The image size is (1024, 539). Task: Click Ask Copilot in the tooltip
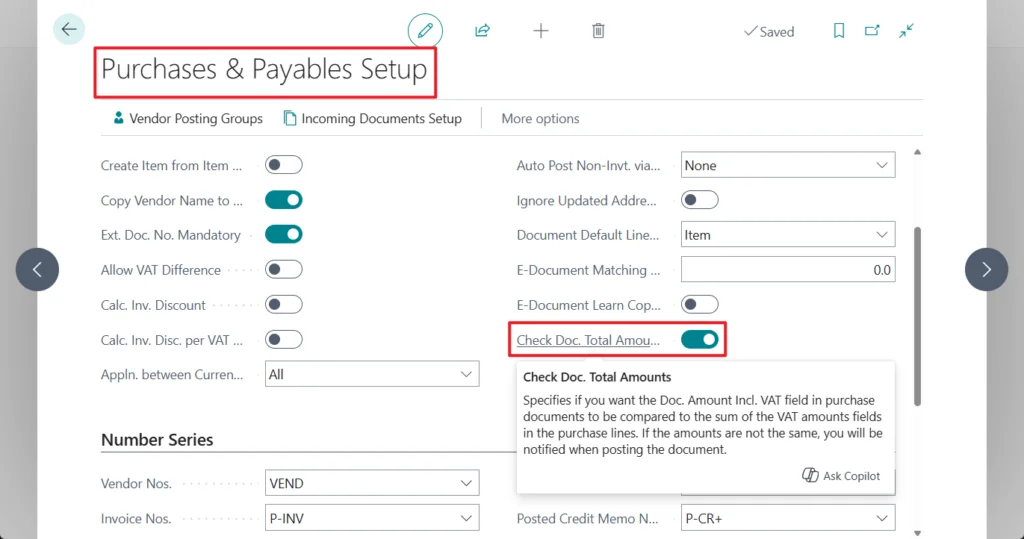841,476
